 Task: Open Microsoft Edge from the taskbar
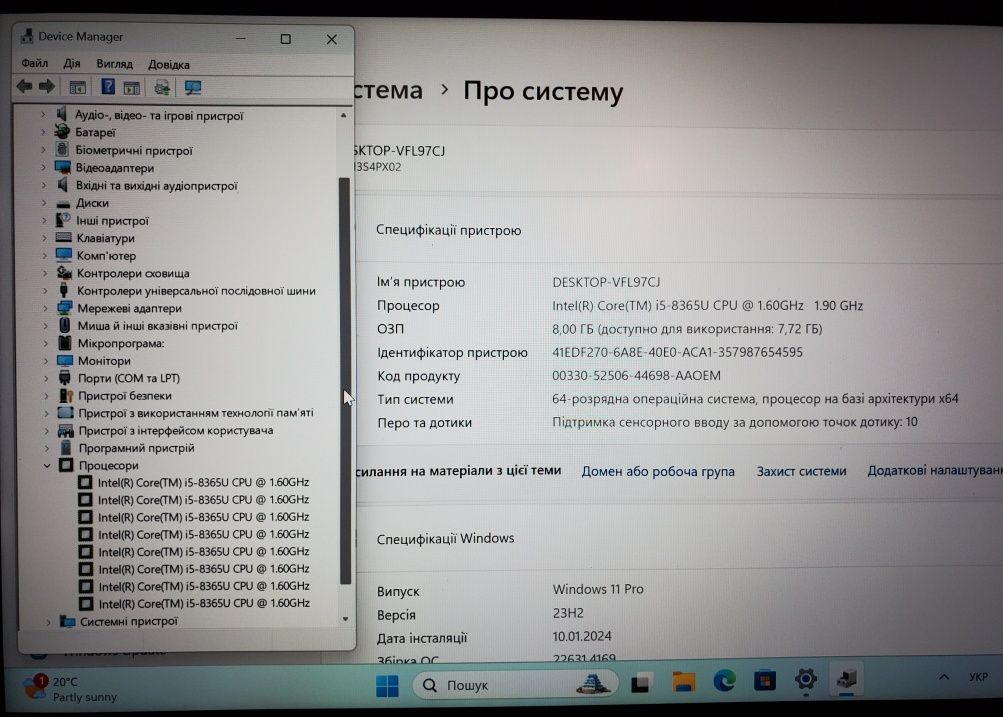click(724, 681)
